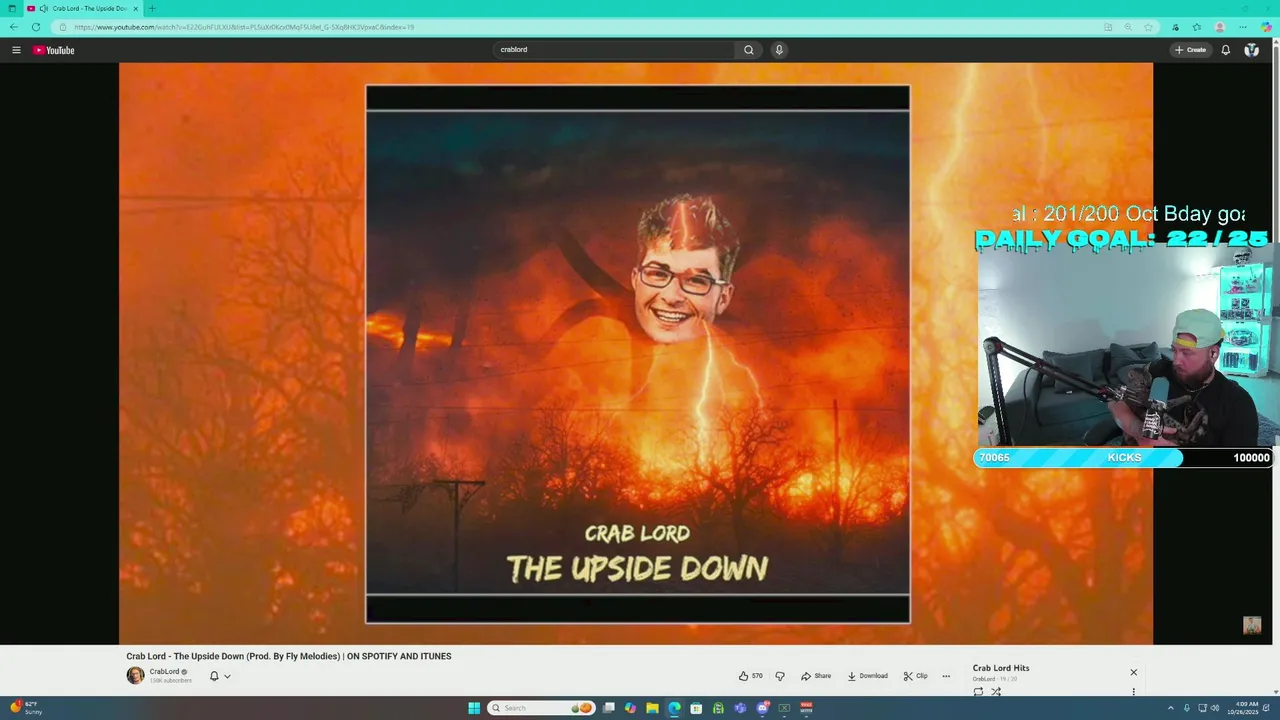Dislike the video with thumbs-down icon
The width and height of the screenshot is (1280, 720).
780,676
